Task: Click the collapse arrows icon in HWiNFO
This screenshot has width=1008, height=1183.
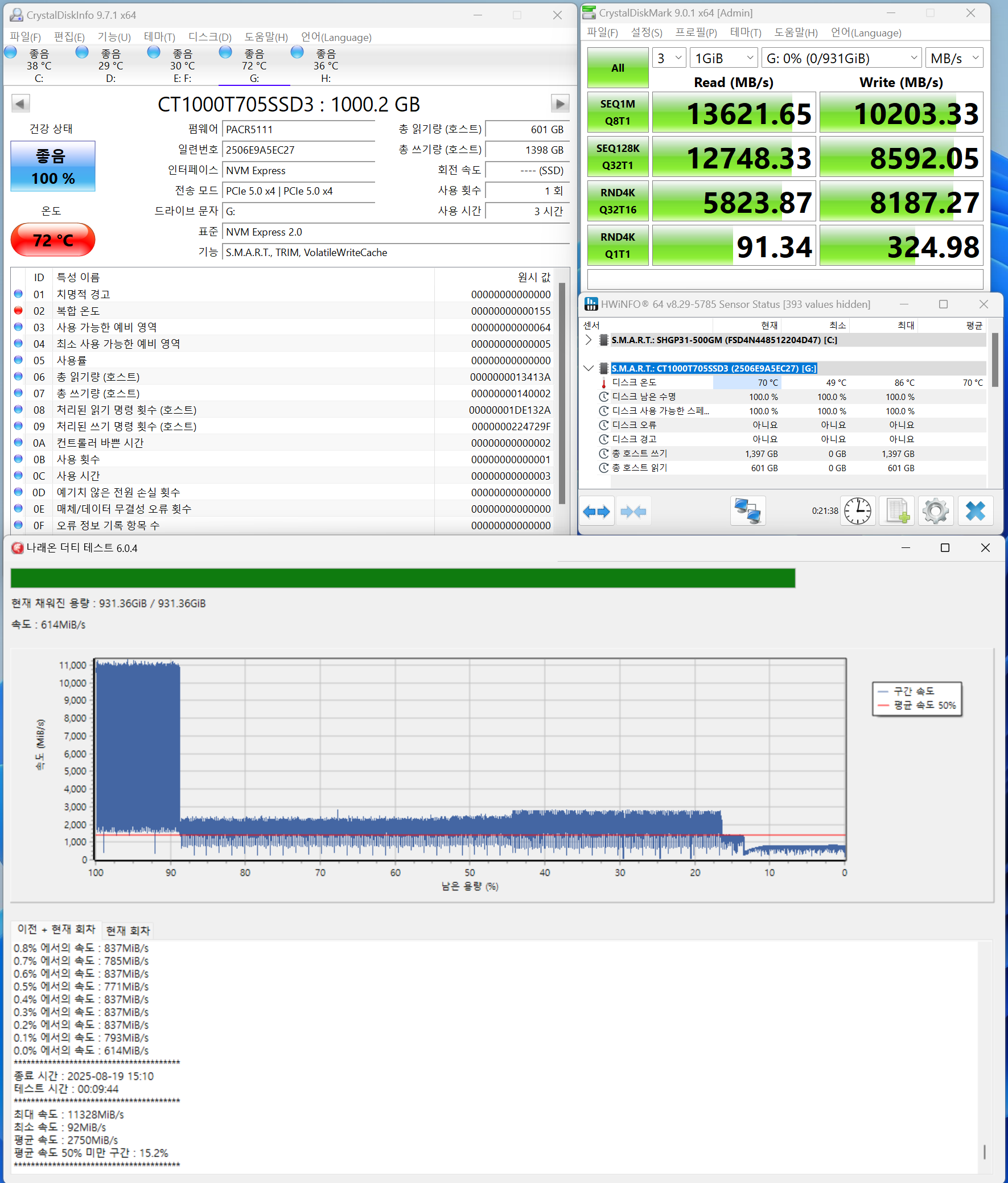Action: 633,511
